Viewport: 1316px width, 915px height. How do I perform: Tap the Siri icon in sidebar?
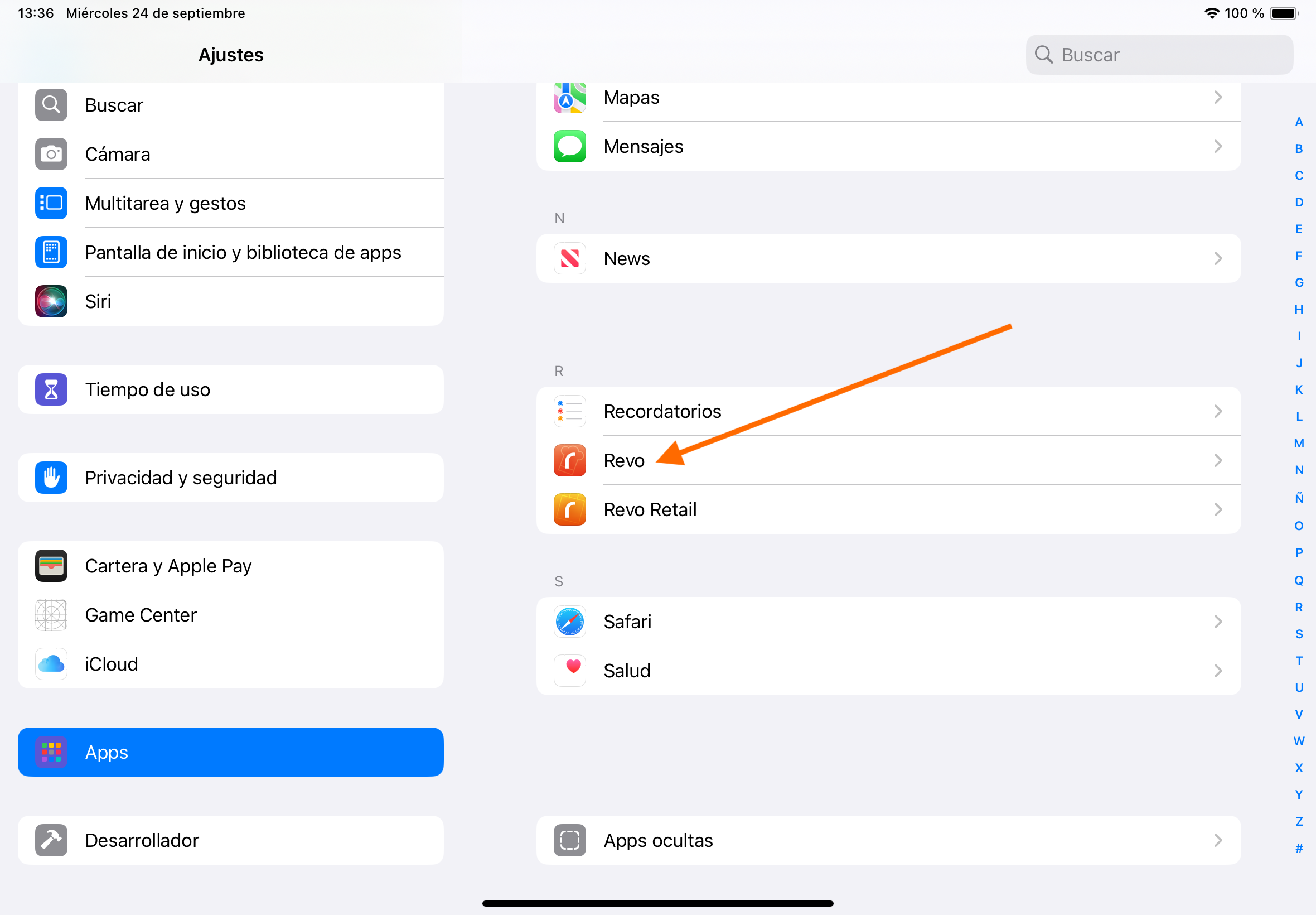(51, 302)
